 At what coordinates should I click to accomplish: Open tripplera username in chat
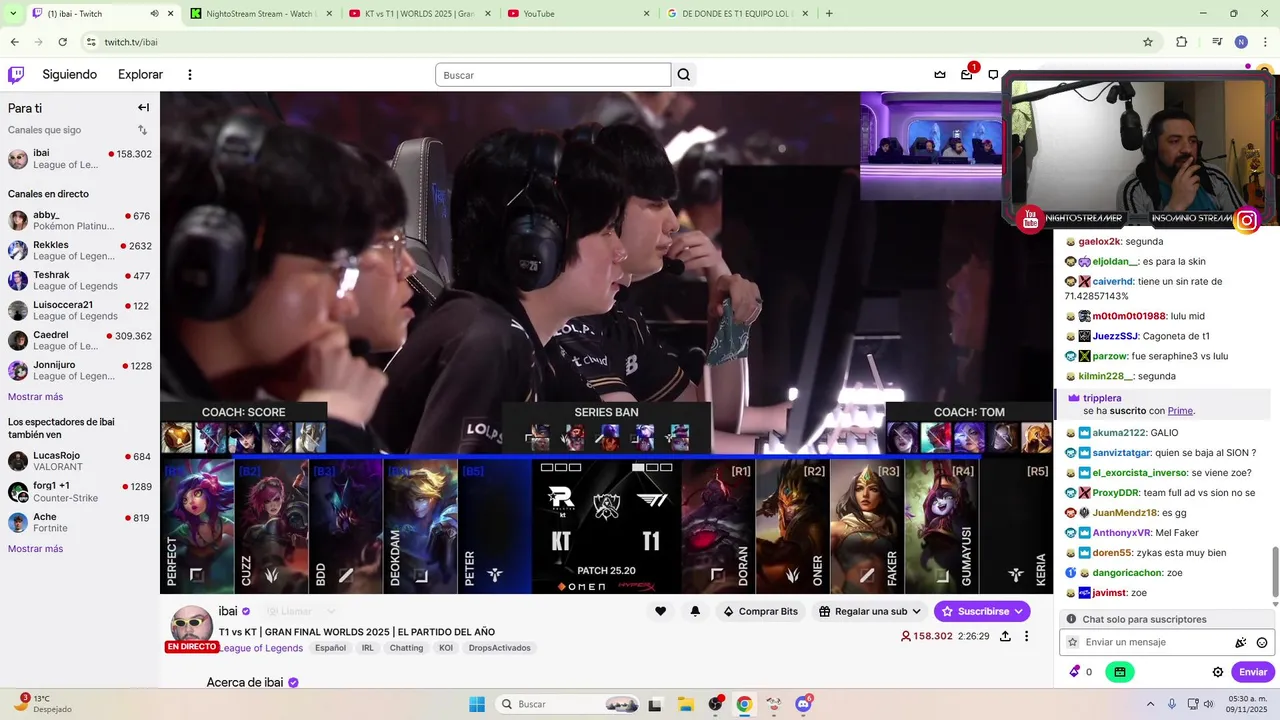(x=1102, y=398)
